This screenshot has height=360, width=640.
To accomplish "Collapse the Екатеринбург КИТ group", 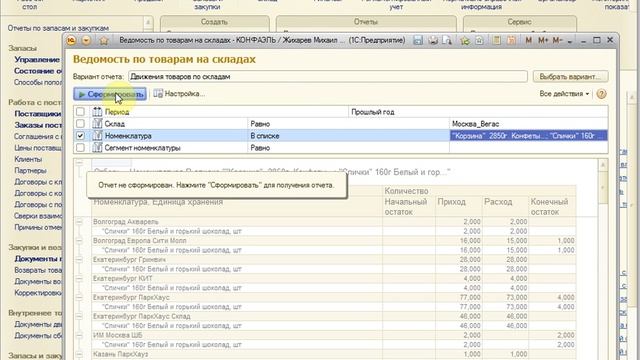I will 79,278.
